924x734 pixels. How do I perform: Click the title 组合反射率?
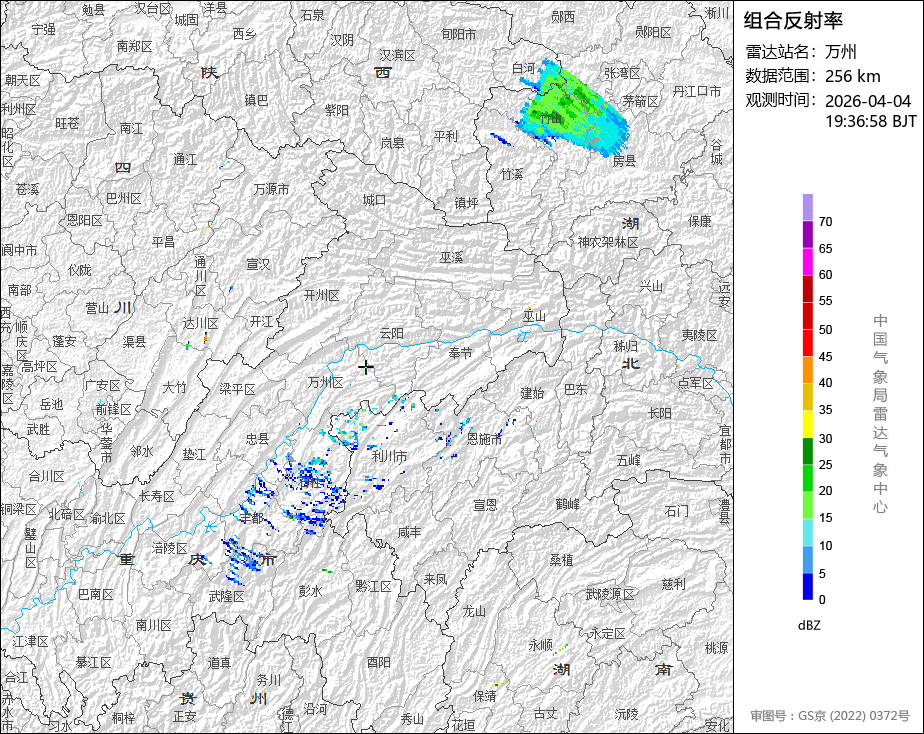pyautogui.click(x=793, y=21)
